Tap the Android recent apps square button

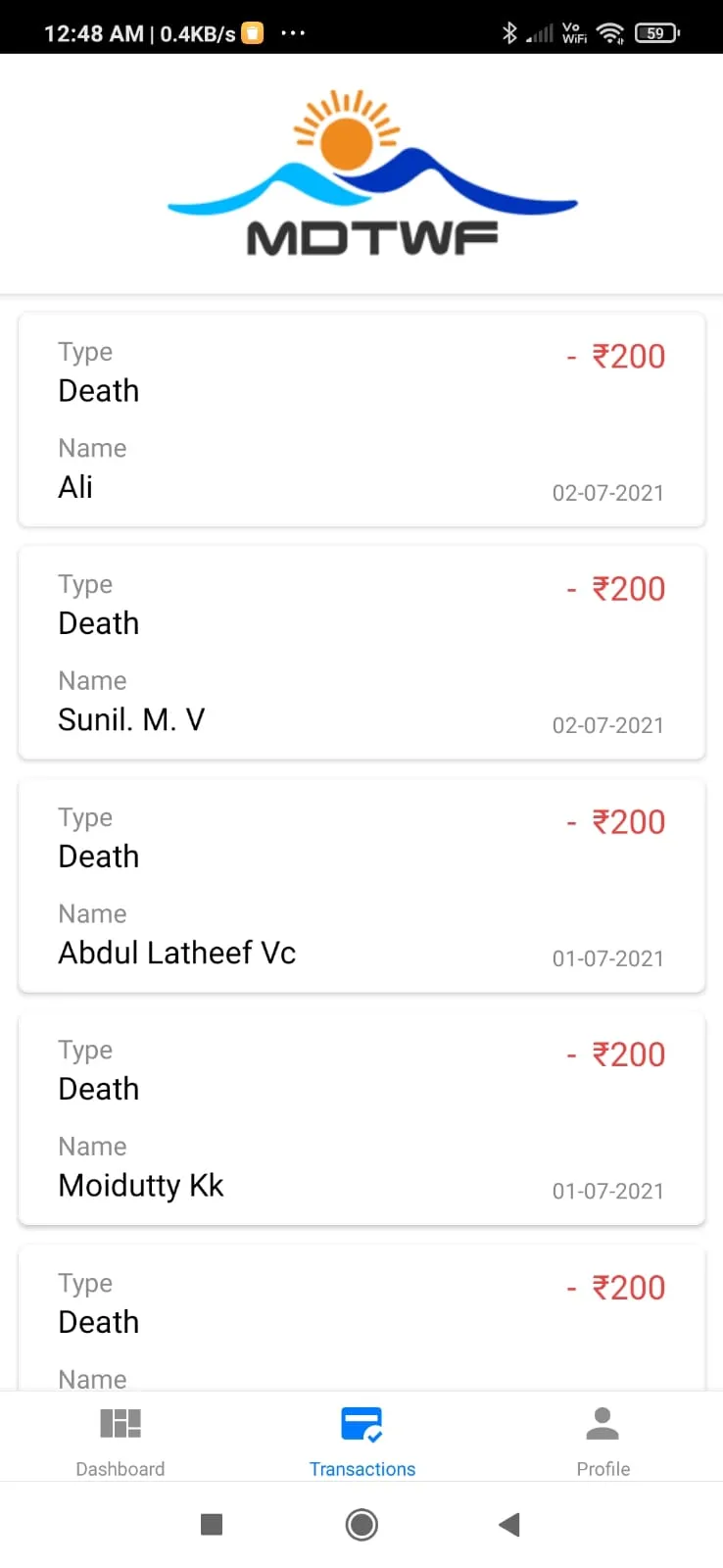pyautogui.click(x=212, y=1524)
